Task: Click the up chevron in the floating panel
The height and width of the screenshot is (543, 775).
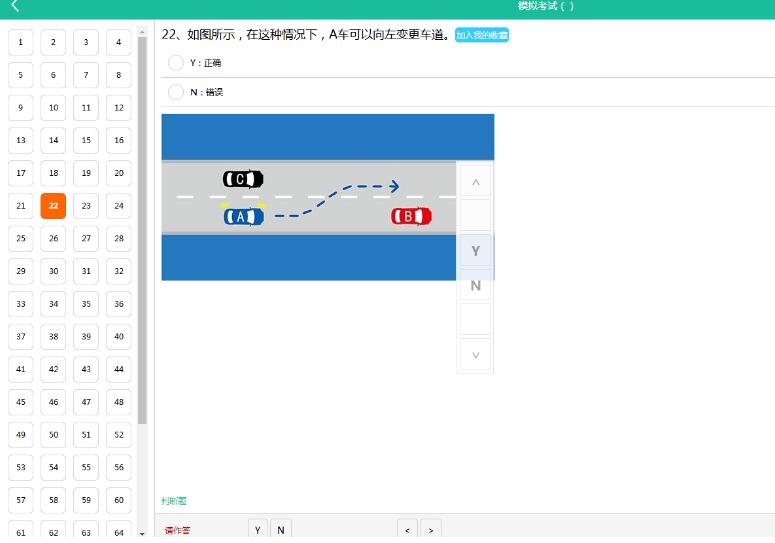Action: pyautogui.click(x=475, y=182)
